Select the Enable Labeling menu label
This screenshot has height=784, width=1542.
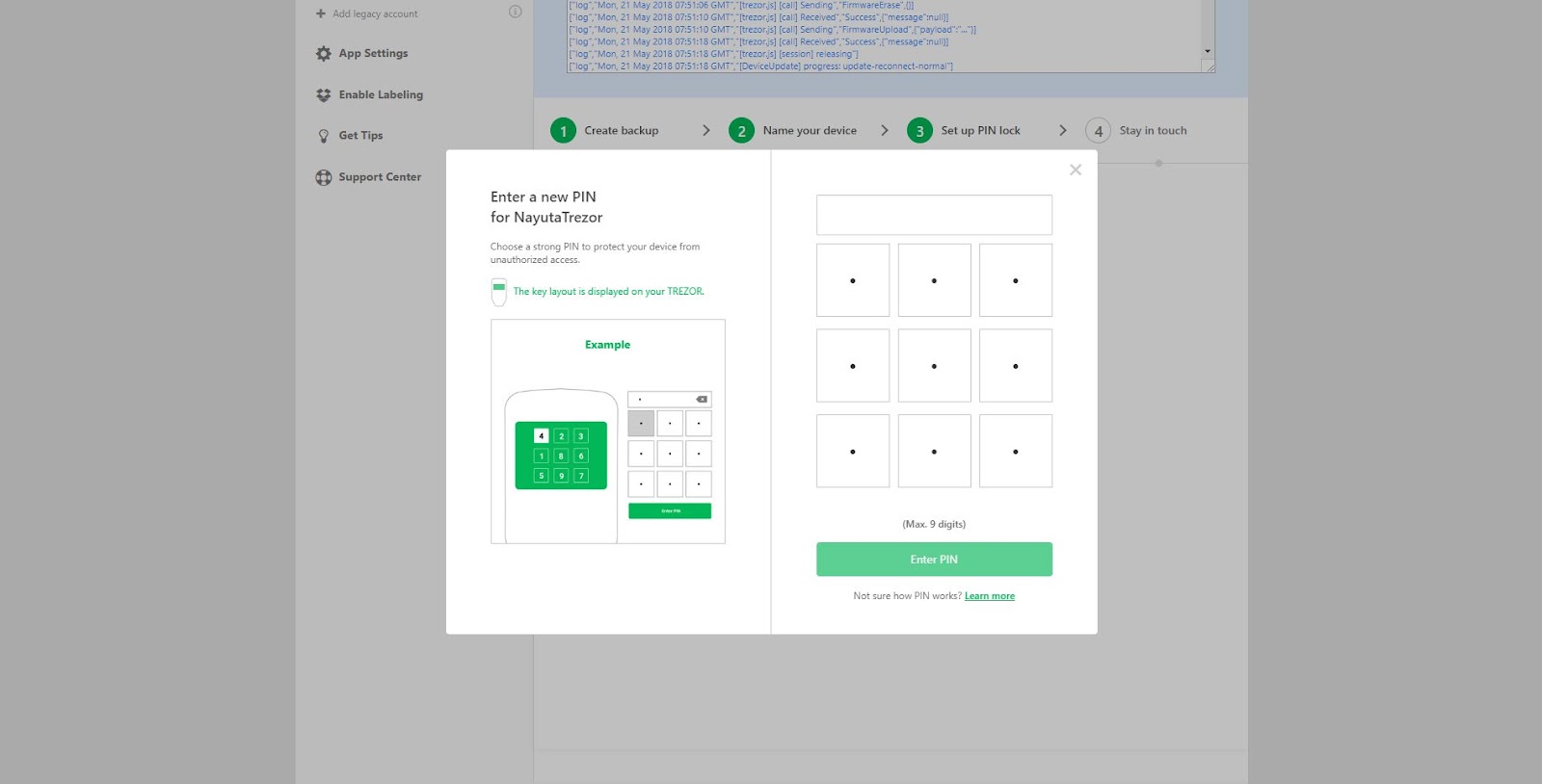point(381,95)
